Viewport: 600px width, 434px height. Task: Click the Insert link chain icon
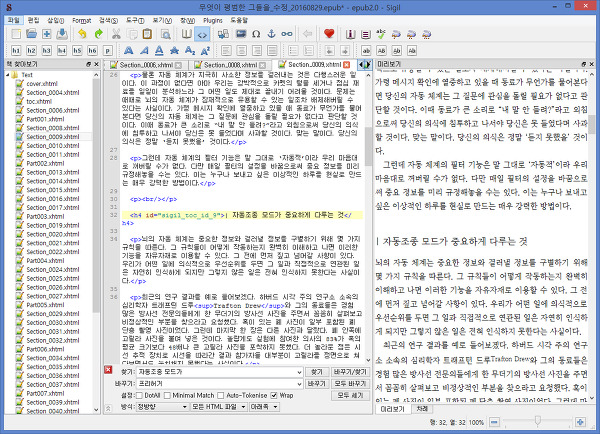pyautogui.click(x=287, y=34)
